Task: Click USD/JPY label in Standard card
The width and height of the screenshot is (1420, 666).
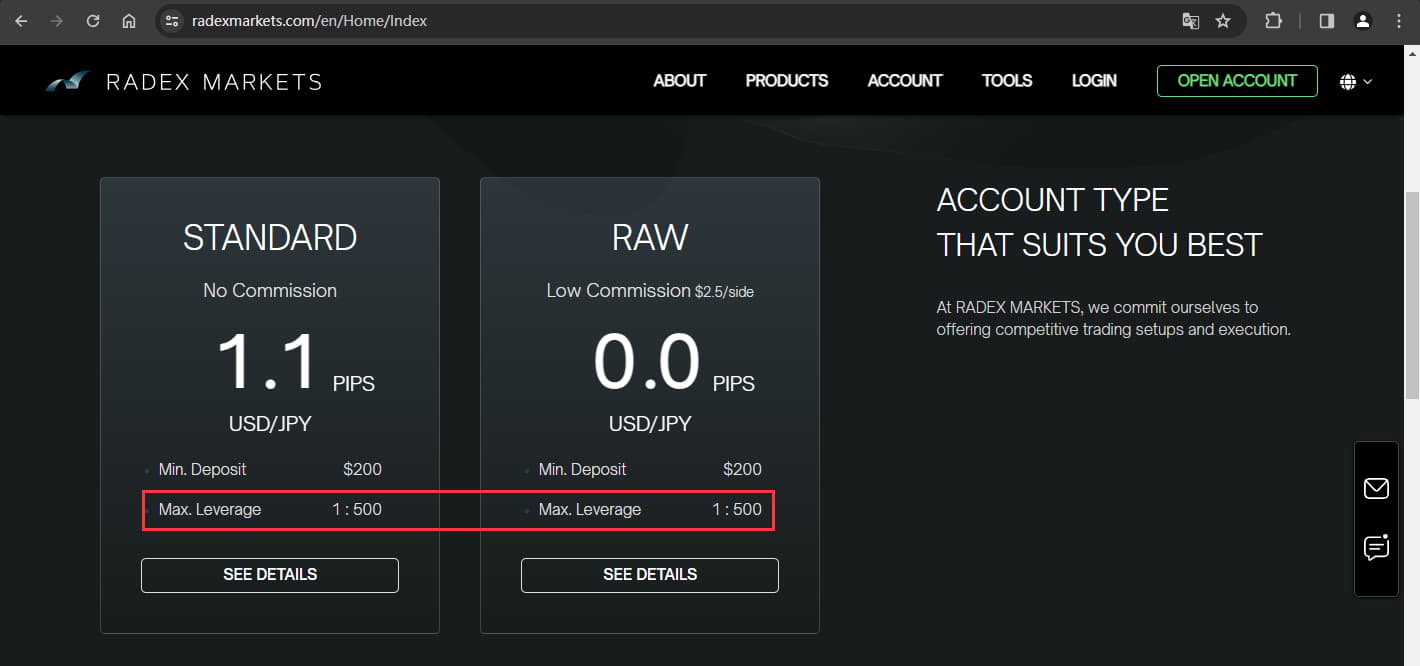Action: 270,424
